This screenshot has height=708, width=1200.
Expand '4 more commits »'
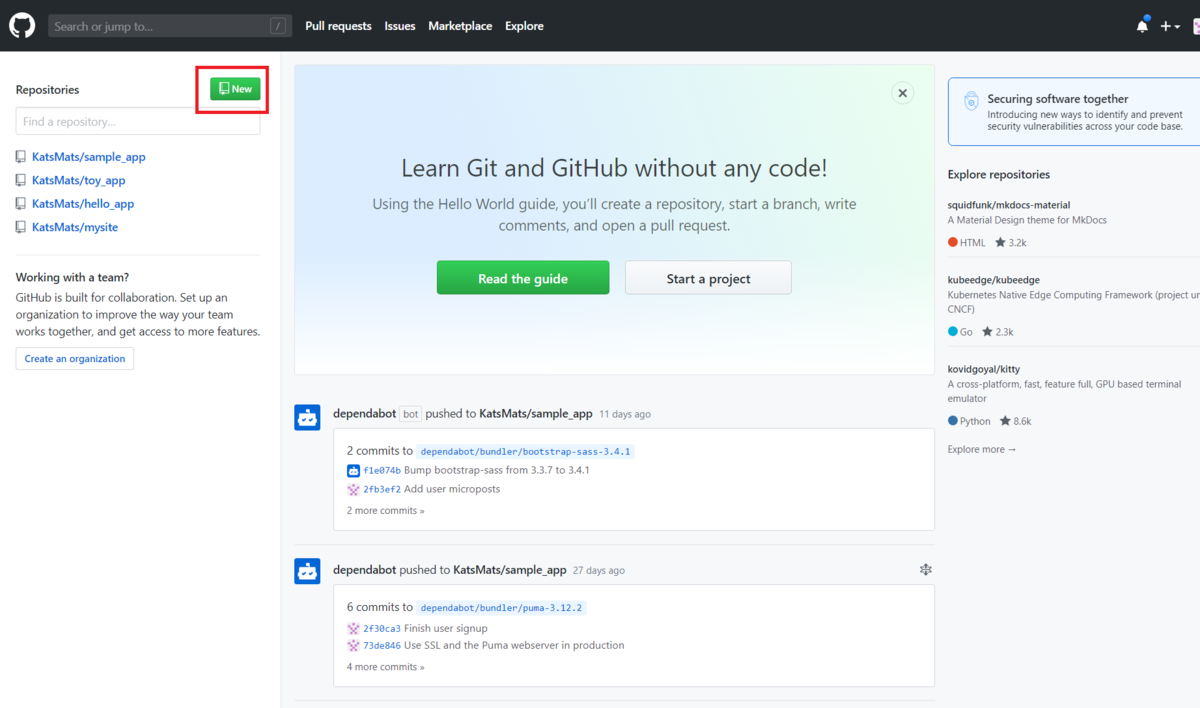pos(385,667)
